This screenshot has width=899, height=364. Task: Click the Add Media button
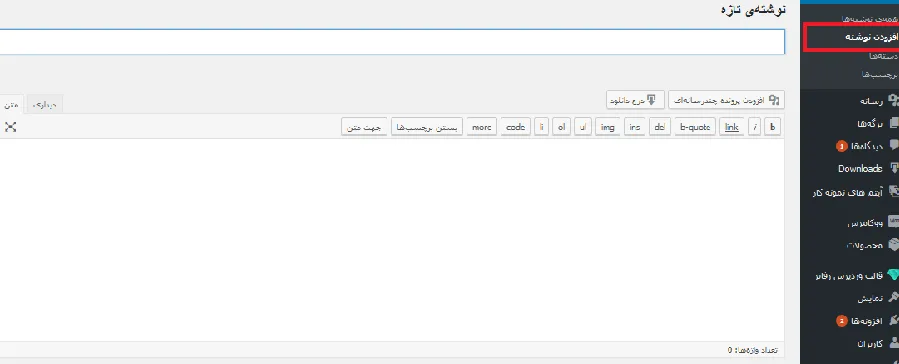coord(726,100)
